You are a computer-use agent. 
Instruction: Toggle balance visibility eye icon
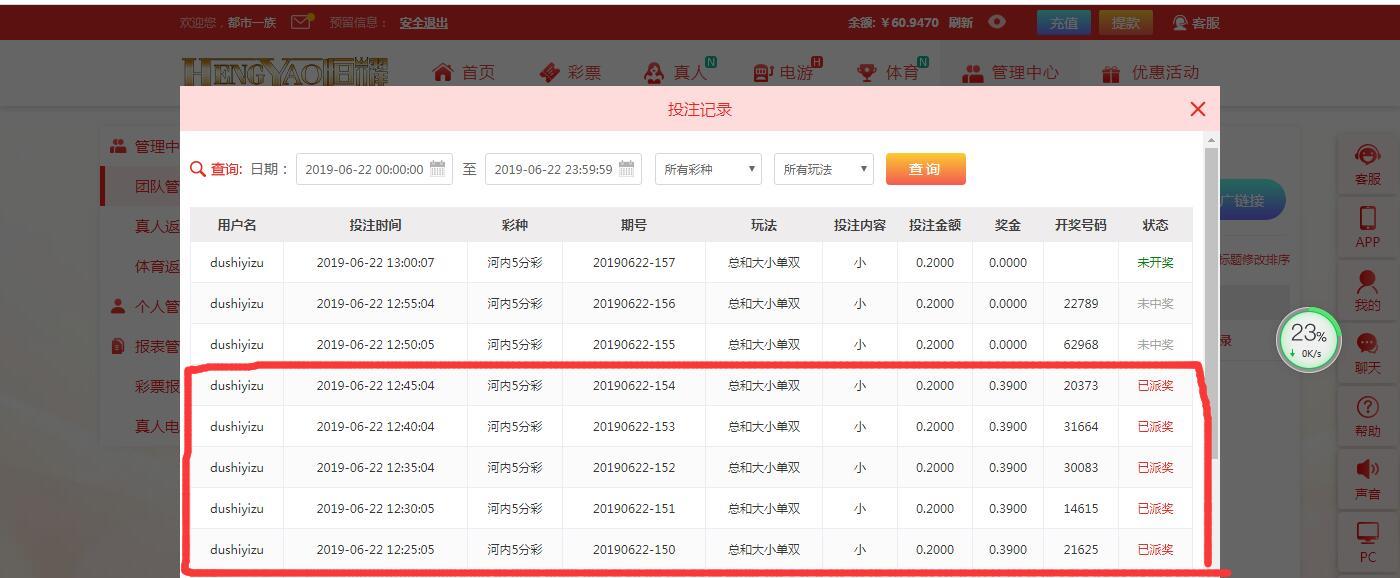pos(997,21)
